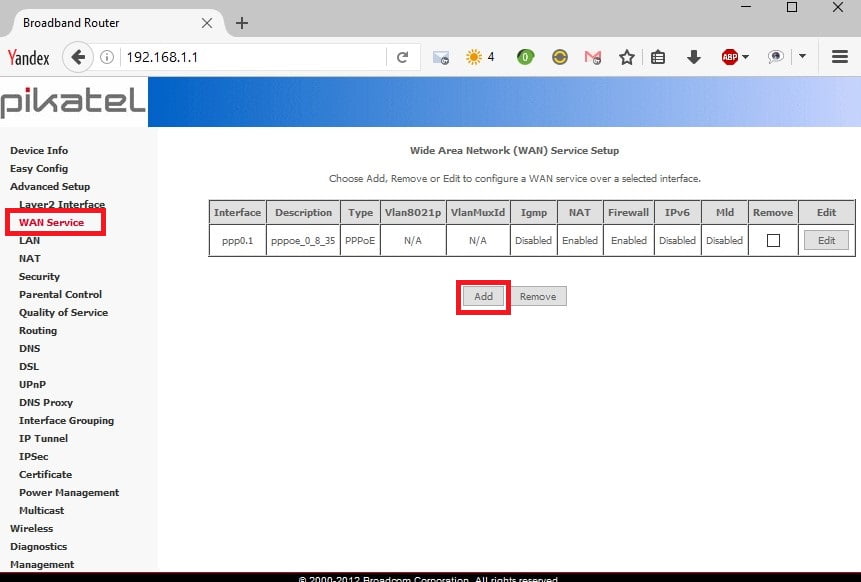This screenshot has width=861, height=582.
Task: Click the Adblock Plus ABP icon
Action: click(730, 57)
